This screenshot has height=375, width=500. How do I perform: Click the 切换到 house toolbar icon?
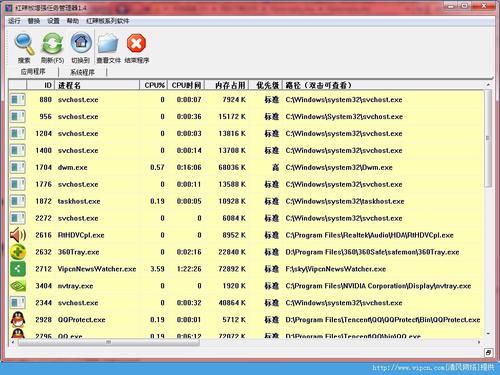click(81, 43)
